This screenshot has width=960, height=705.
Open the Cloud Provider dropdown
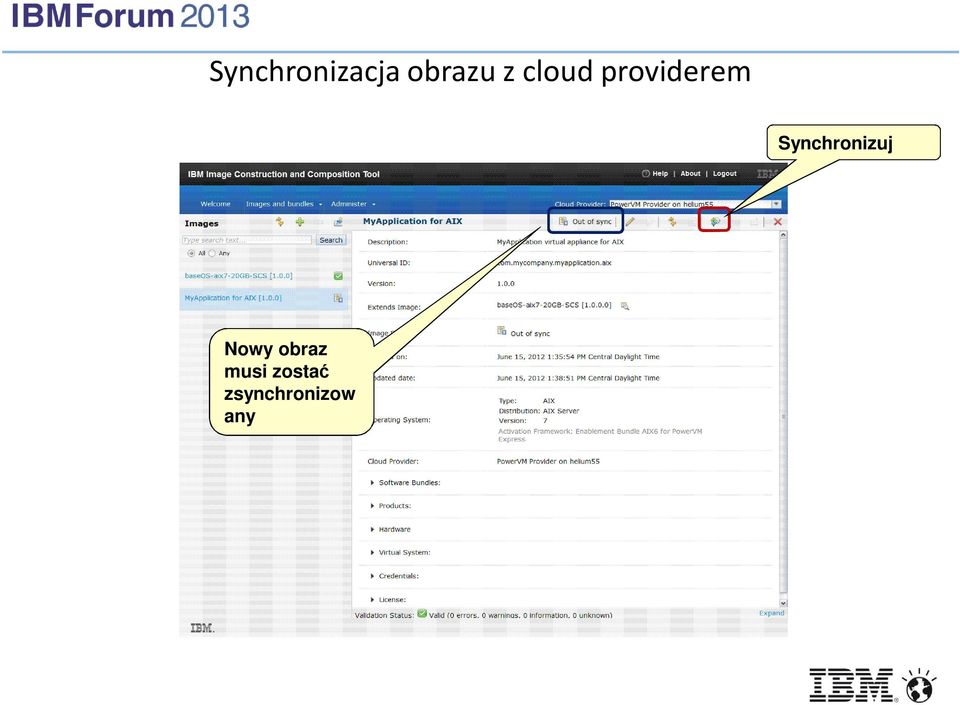[776, 204]
